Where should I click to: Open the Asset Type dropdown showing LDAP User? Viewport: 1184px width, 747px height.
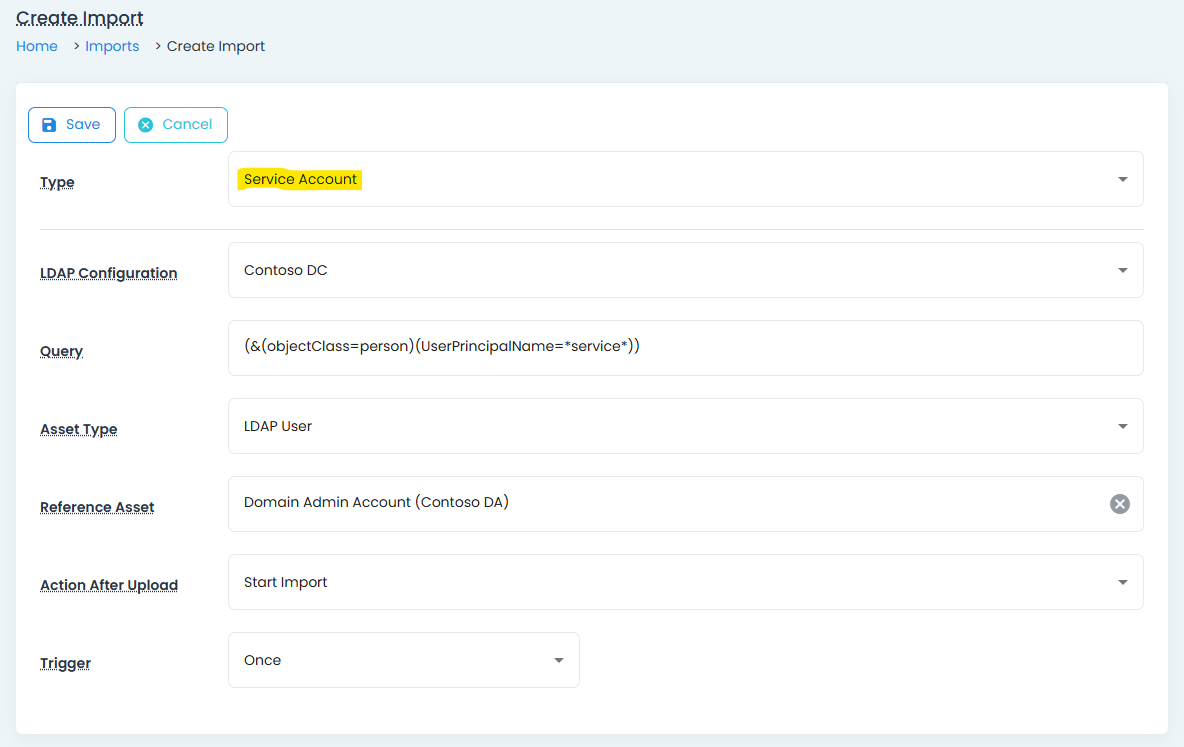click(x=685, y=426)
